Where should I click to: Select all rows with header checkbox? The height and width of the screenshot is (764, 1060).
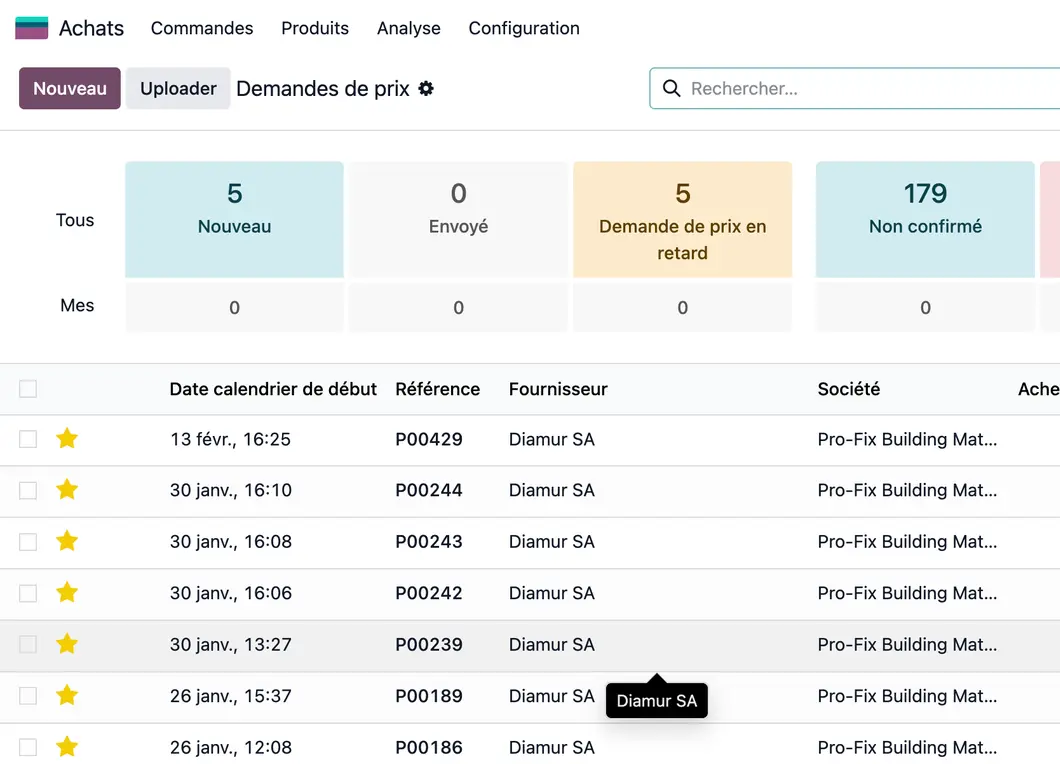(28, 389)
